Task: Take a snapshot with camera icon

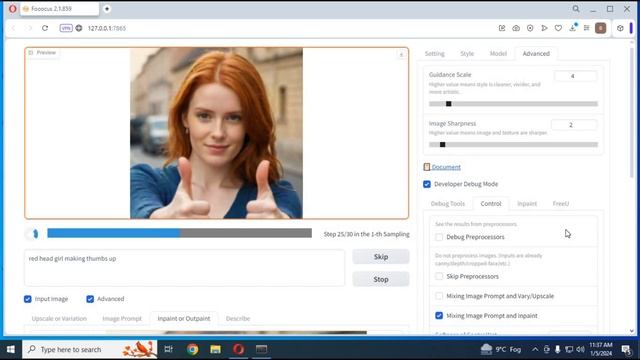Action: coord(516,28)
